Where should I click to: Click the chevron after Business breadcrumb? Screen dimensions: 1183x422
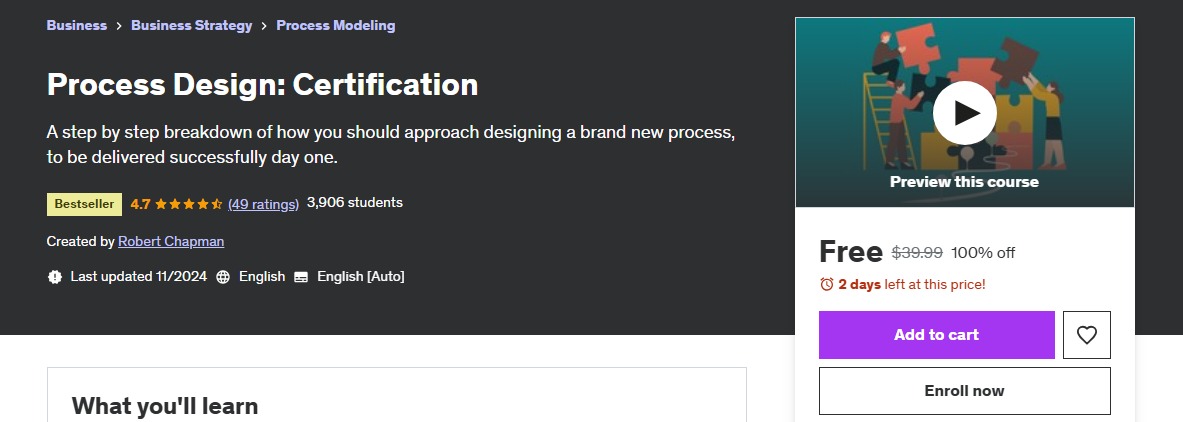point(119,26)
